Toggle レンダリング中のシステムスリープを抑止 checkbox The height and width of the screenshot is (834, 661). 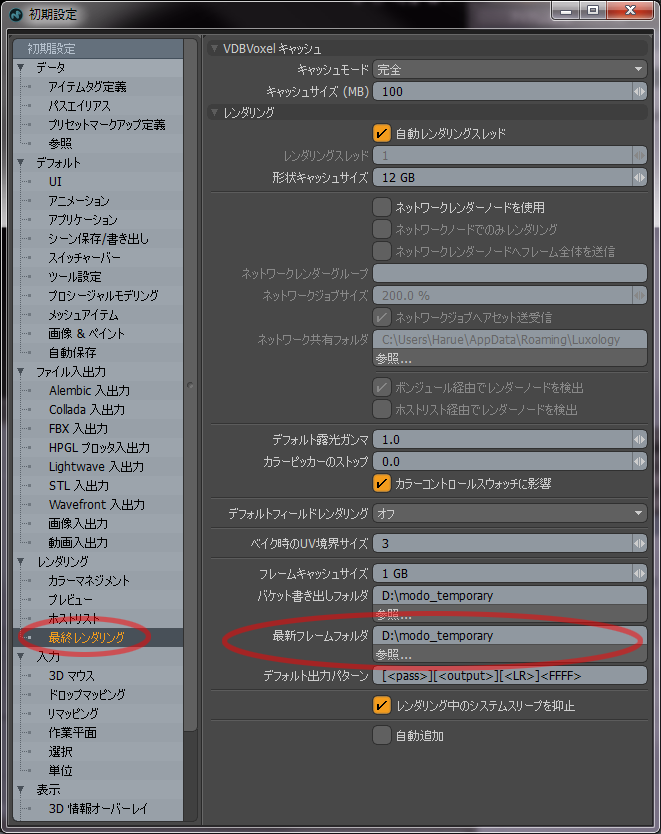[x=381, y=706]
